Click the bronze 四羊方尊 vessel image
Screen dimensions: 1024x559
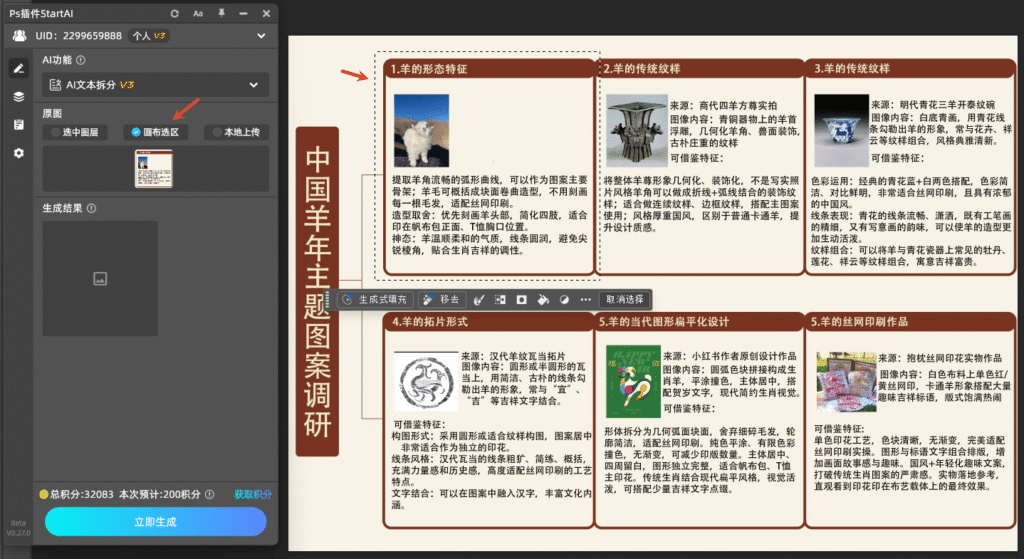637,131
